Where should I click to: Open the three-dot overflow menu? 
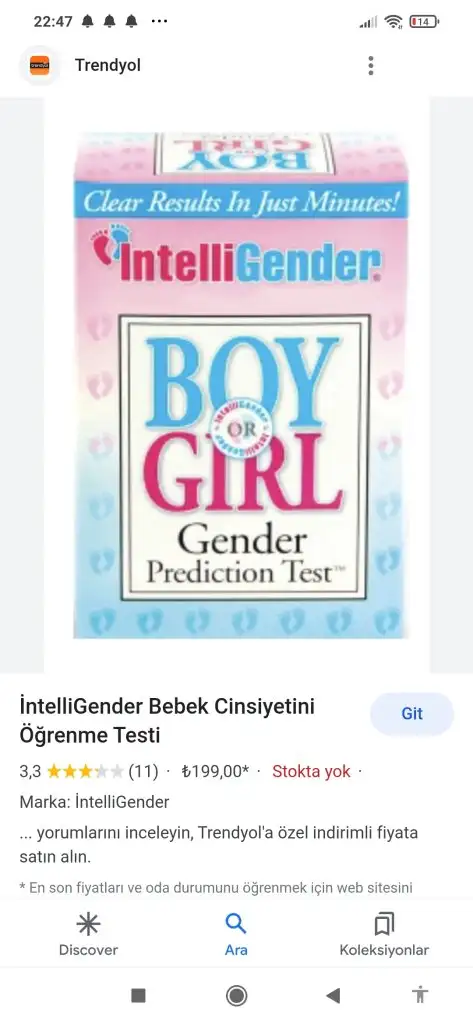370,65
